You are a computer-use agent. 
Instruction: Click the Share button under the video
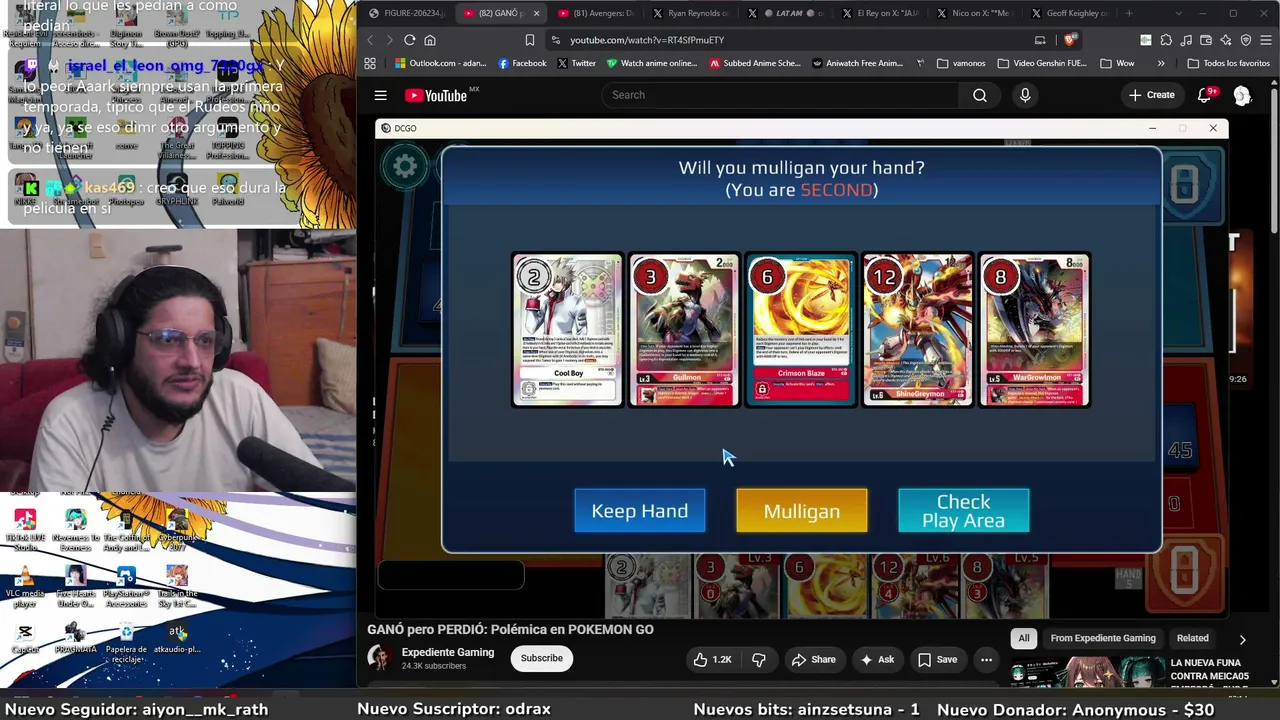click(814, 659)
